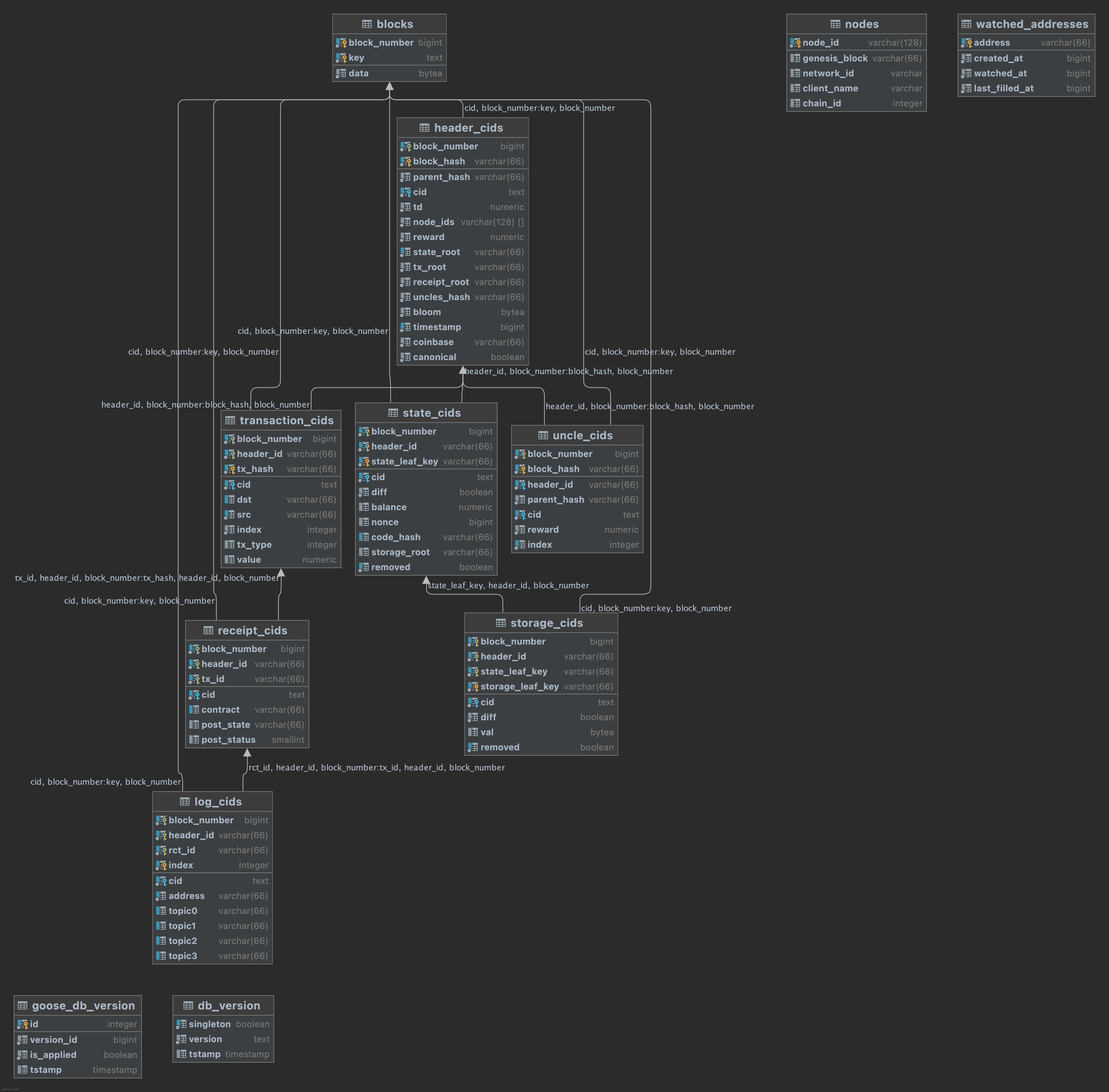Select the log_cids table title
This screenshot has width=1109, height=1092.
(218, 802)
